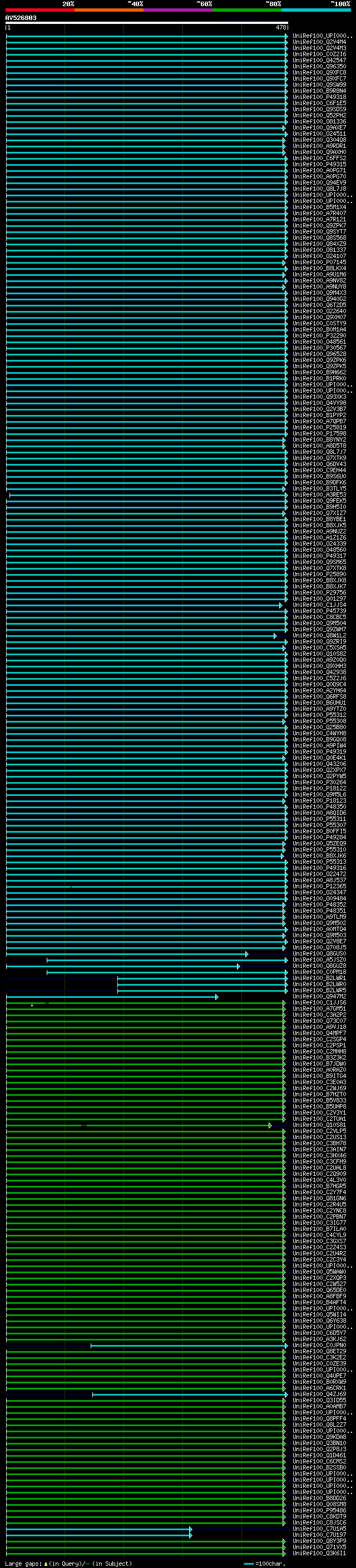Image resolution: width=356 pixels, height=1568 pixels.
Task: Click the cyan alignment bar for Q947M2
Action: click(112, 997)
